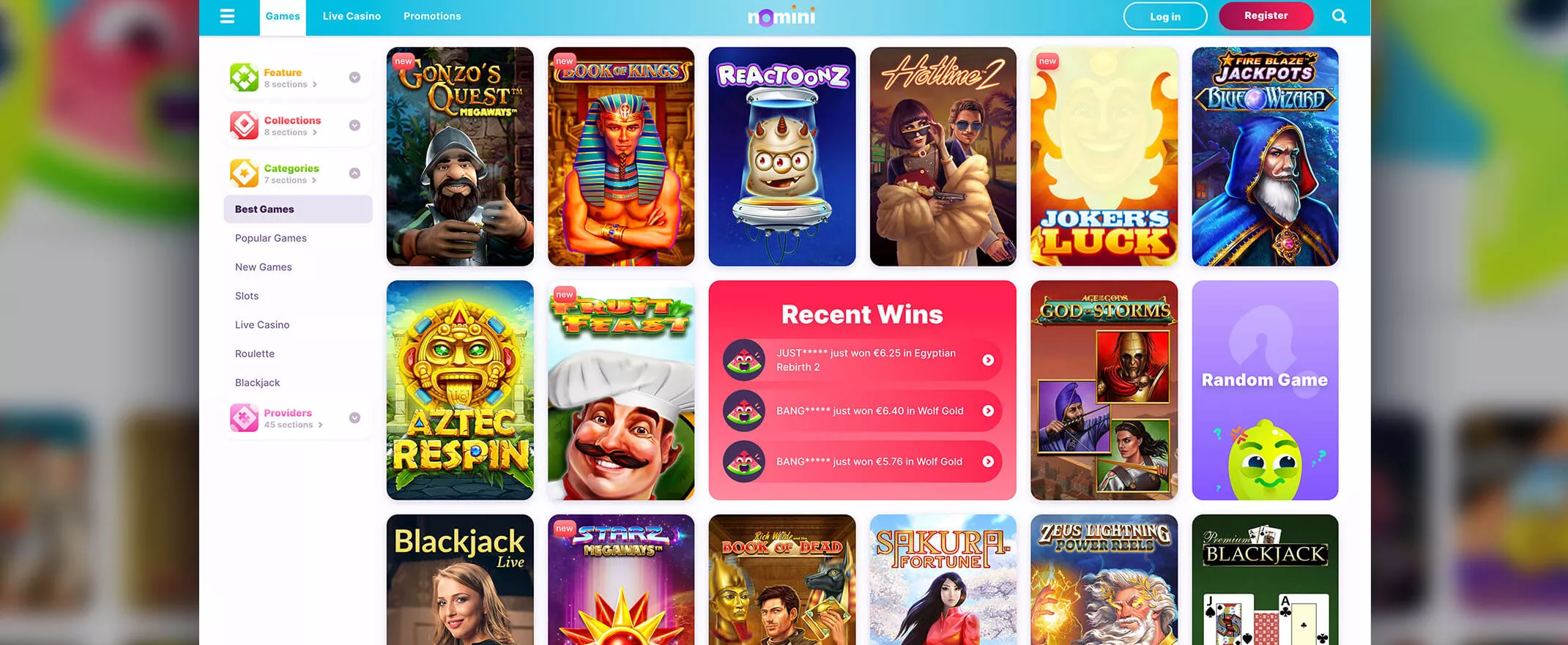The height and width of the screenshot is (645, 1568).
Task: Expand the Feature sections chevron
Action: [354, 78]
